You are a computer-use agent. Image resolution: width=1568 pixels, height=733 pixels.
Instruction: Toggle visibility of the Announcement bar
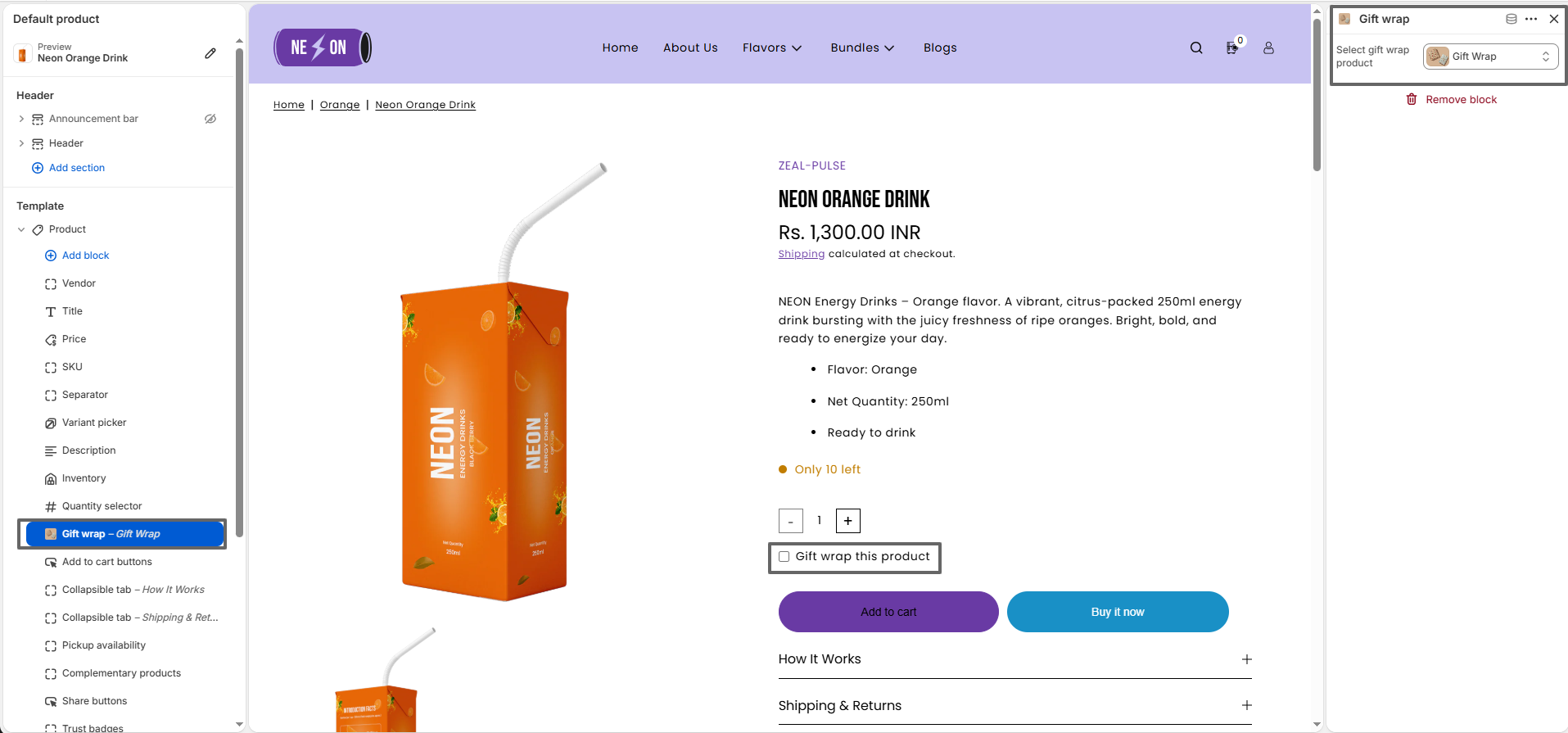click(x=210, y=119)
